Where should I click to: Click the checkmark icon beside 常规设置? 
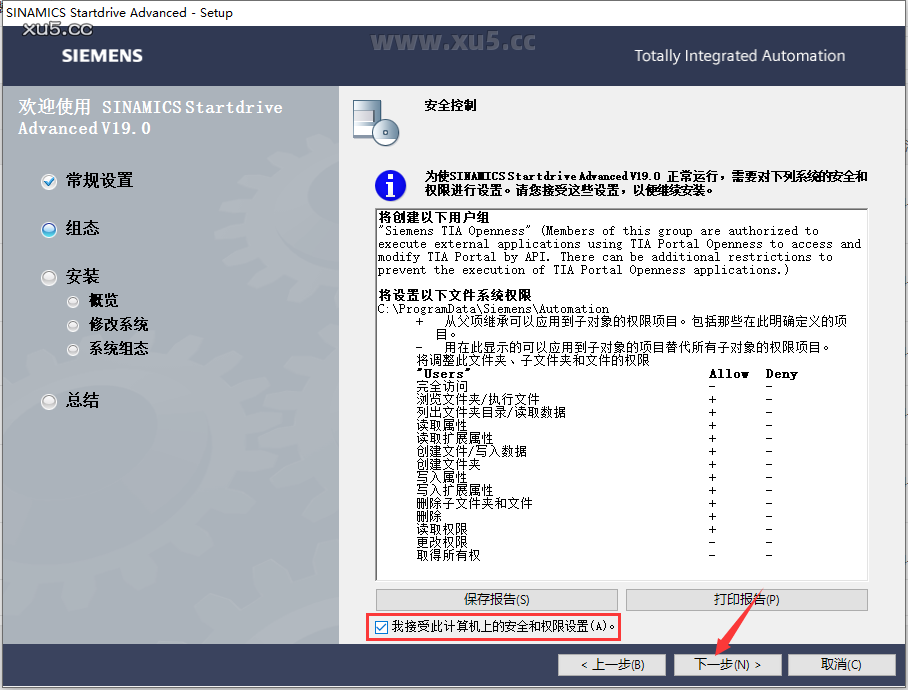[48, 181]
